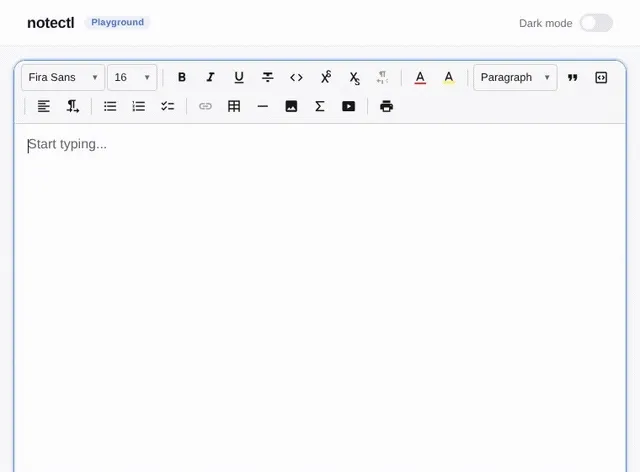Screen dimensions: 640x472
Task: Print the document
Action: coord(387,107)
